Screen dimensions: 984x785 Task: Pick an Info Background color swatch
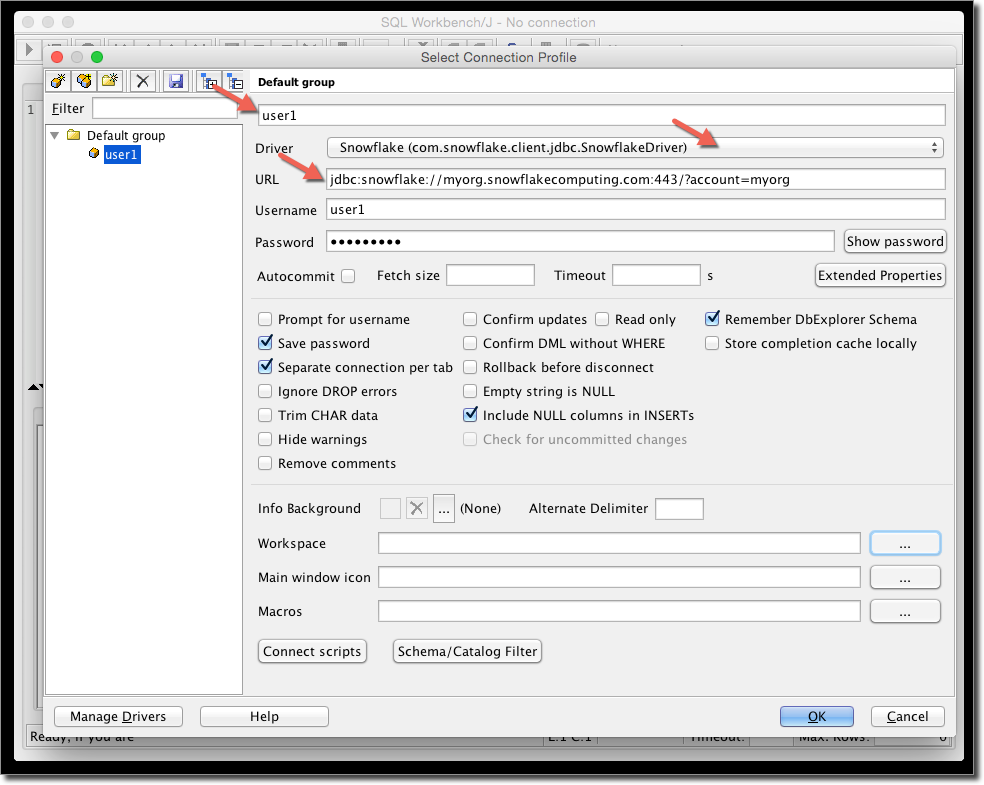coord(390,508)
